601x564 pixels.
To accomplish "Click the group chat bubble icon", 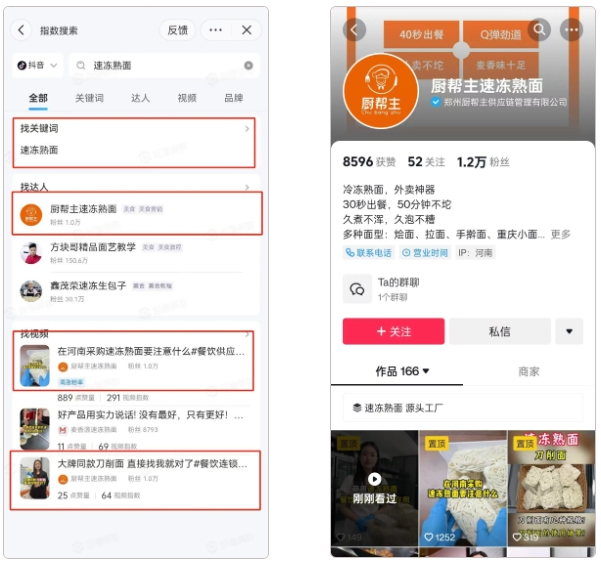I will pyautogui.click(x=357, y=289).
